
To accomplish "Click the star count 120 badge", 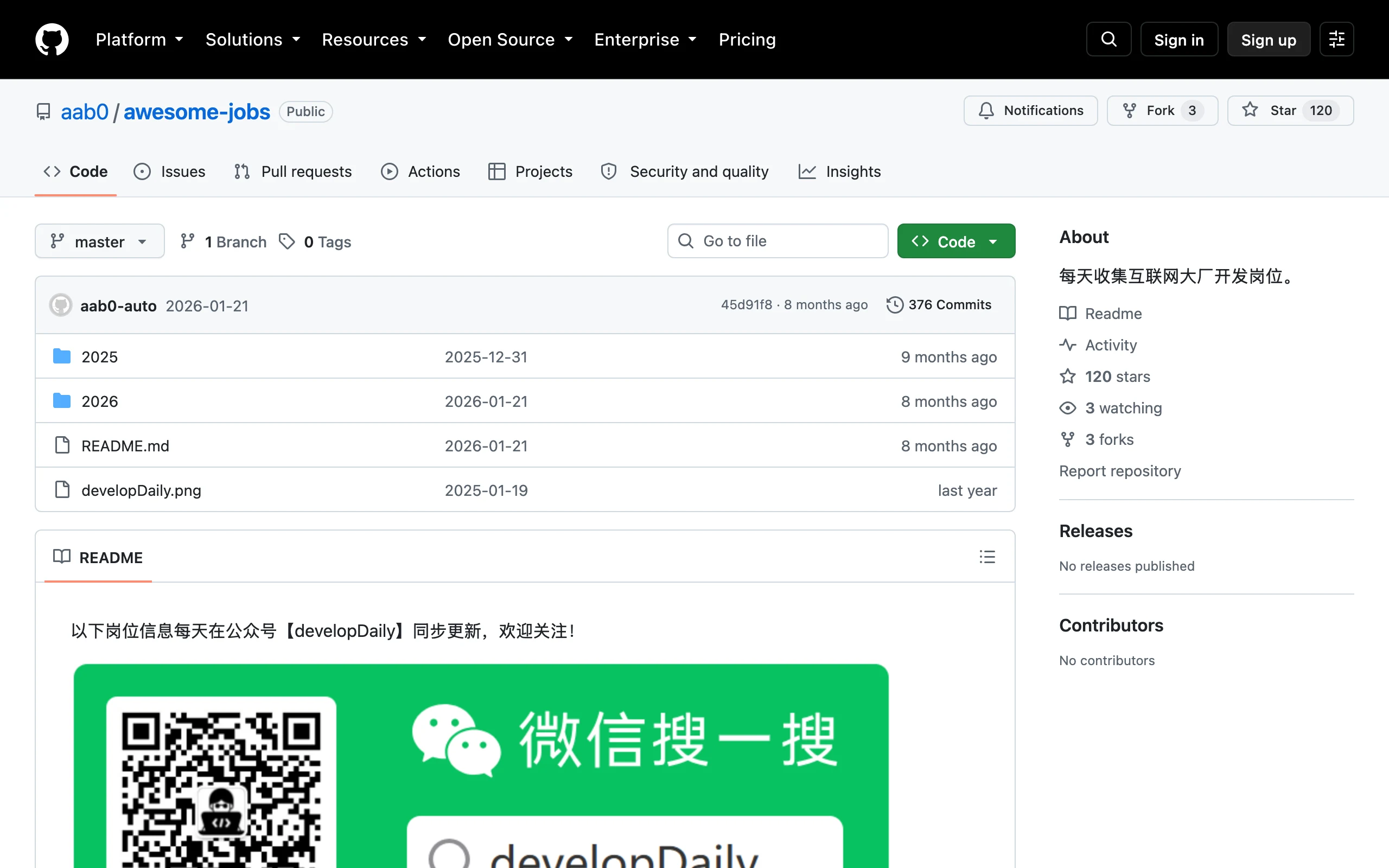I will point(1321,111).
